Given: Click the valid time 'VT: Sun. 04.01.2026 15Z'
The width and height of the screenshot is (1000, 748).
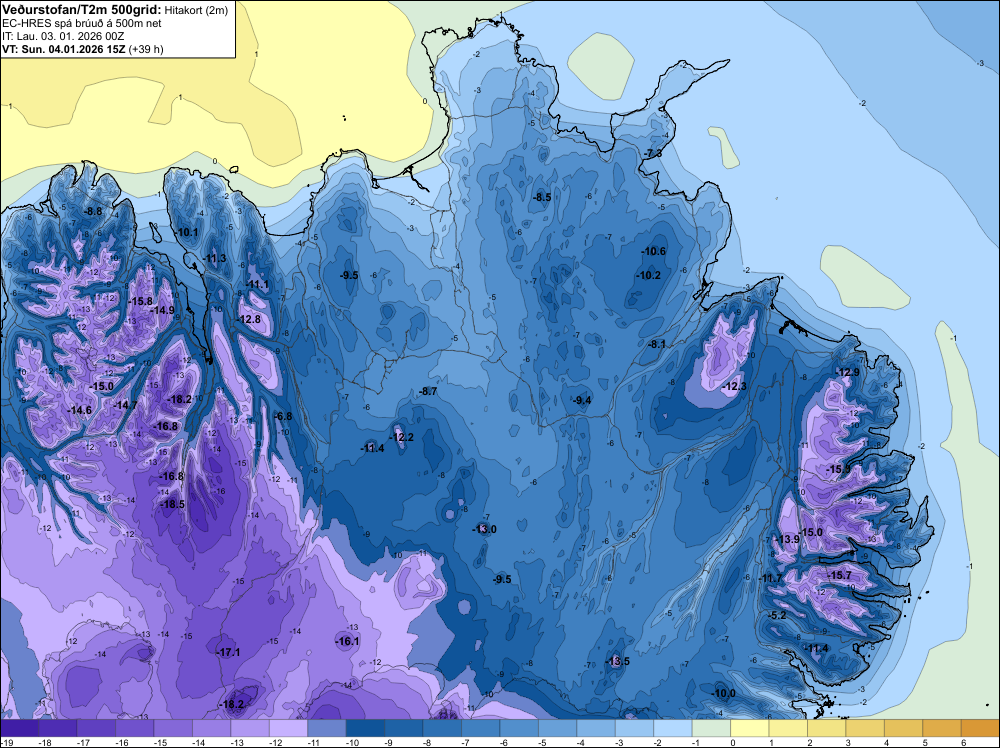Looking at the screenshot, I should coord(64,49).
